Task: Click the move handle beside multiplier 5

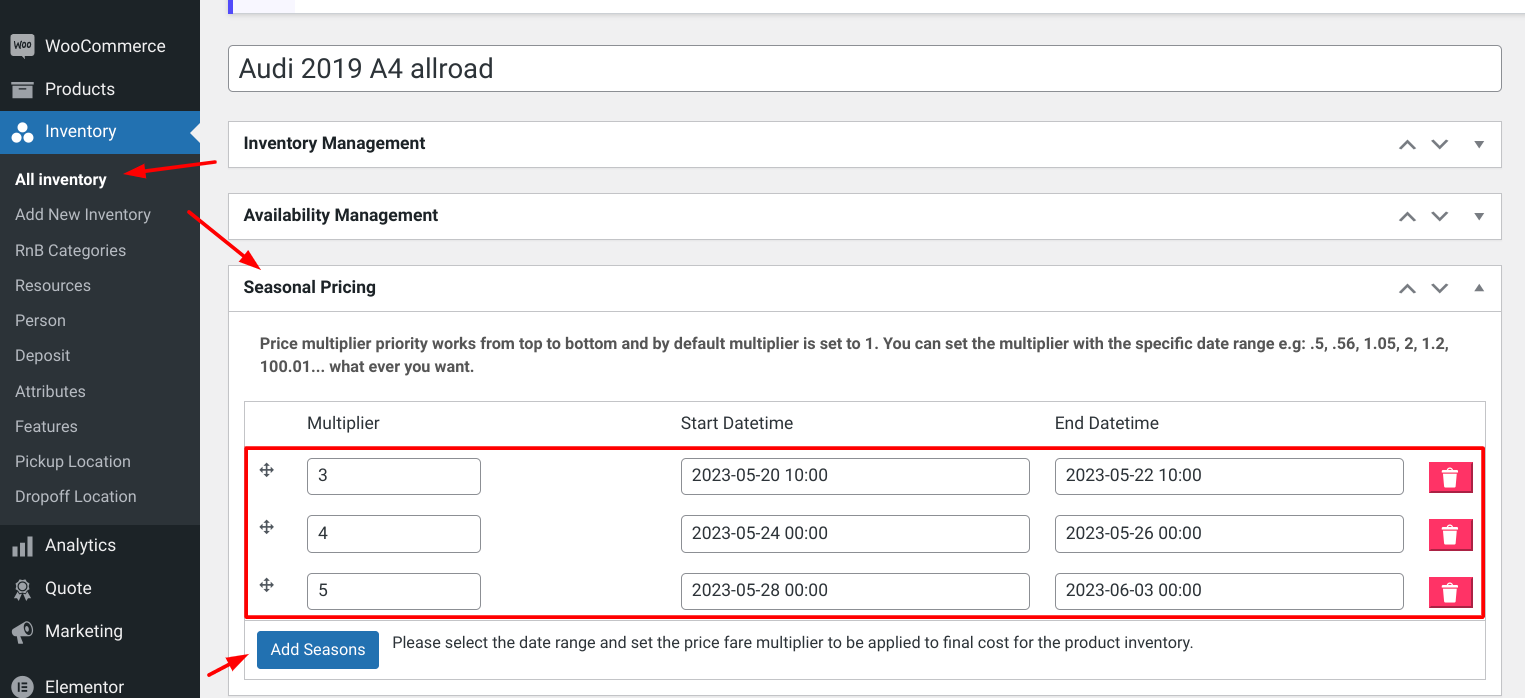Action: (x=267, y=585)
